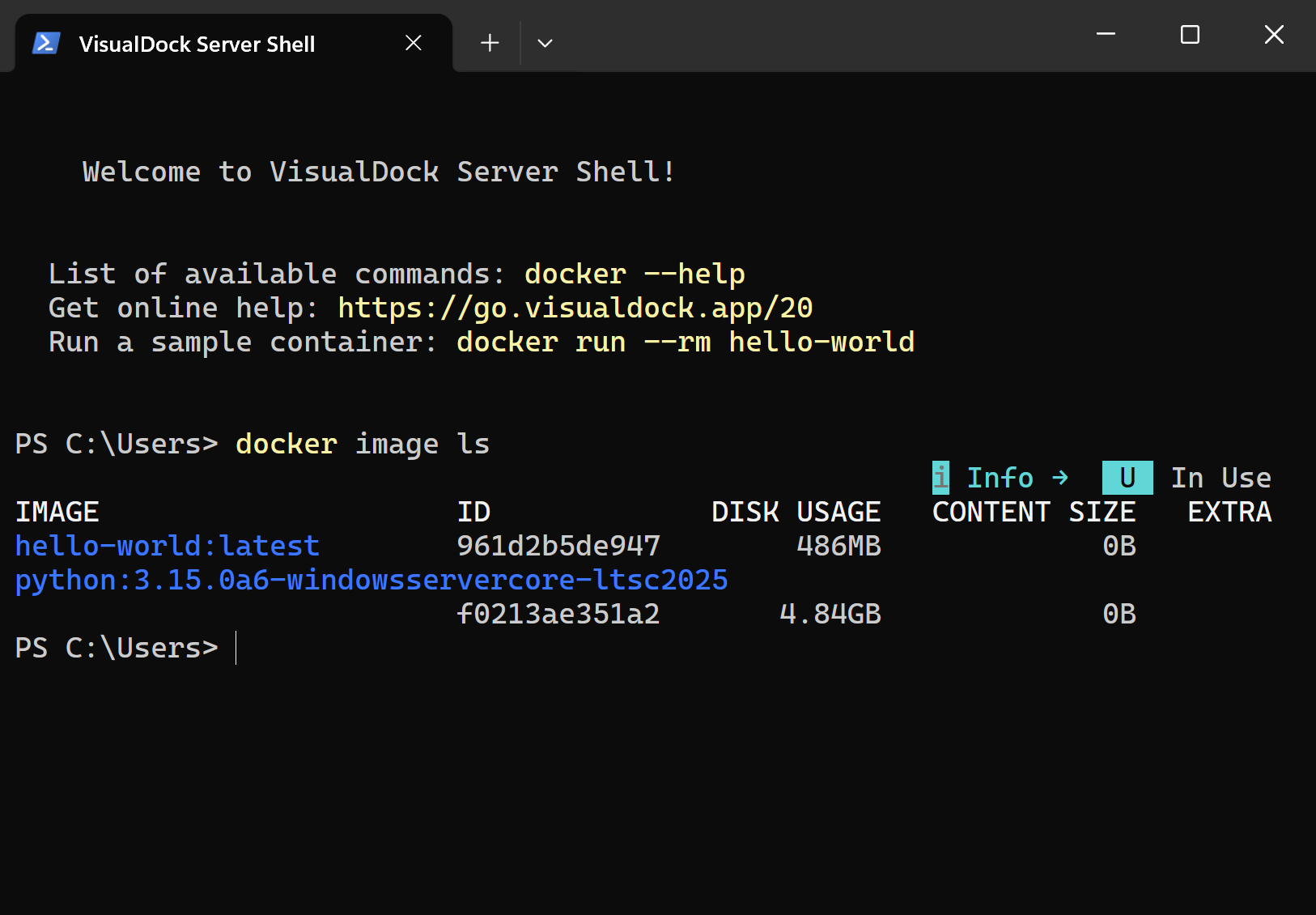The width and height of the screenshot is (1316, 915).
Task: Click the image ID 961d2b5de947
Action: tap(558, 547)
